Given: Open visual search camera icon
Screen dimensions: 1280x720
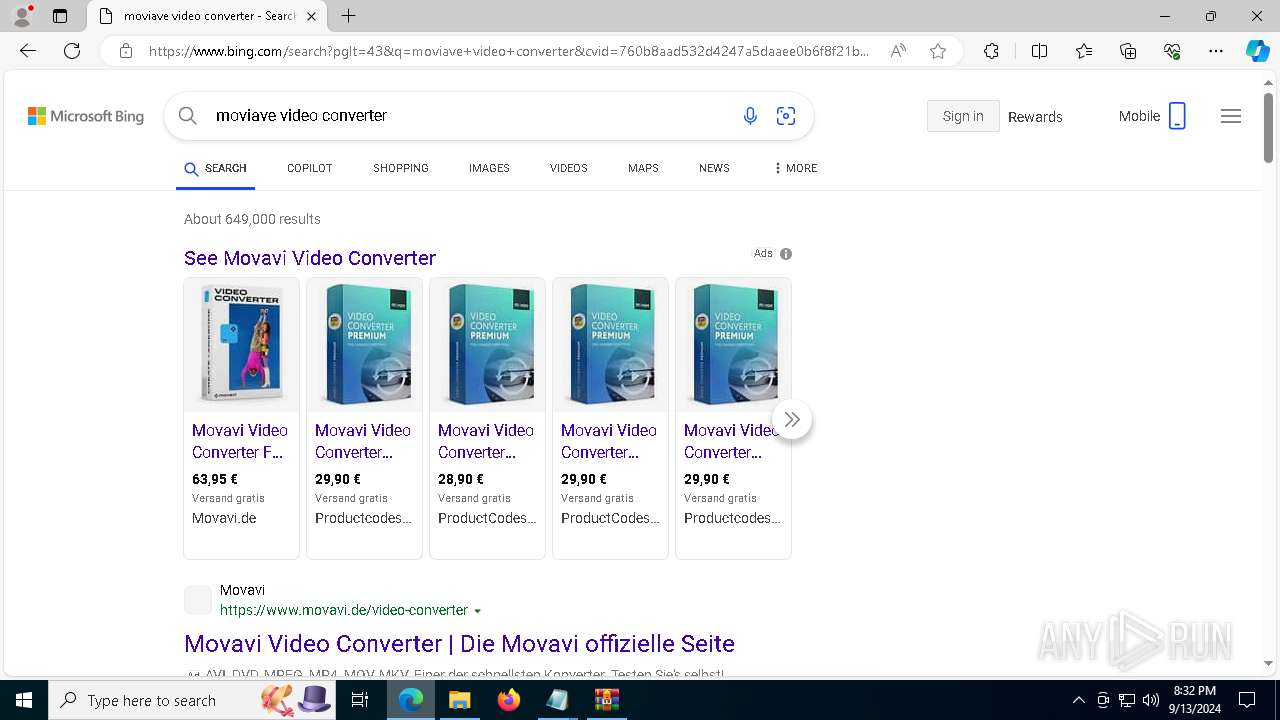Looking at the screenshot, I should (x=786, y=116).
